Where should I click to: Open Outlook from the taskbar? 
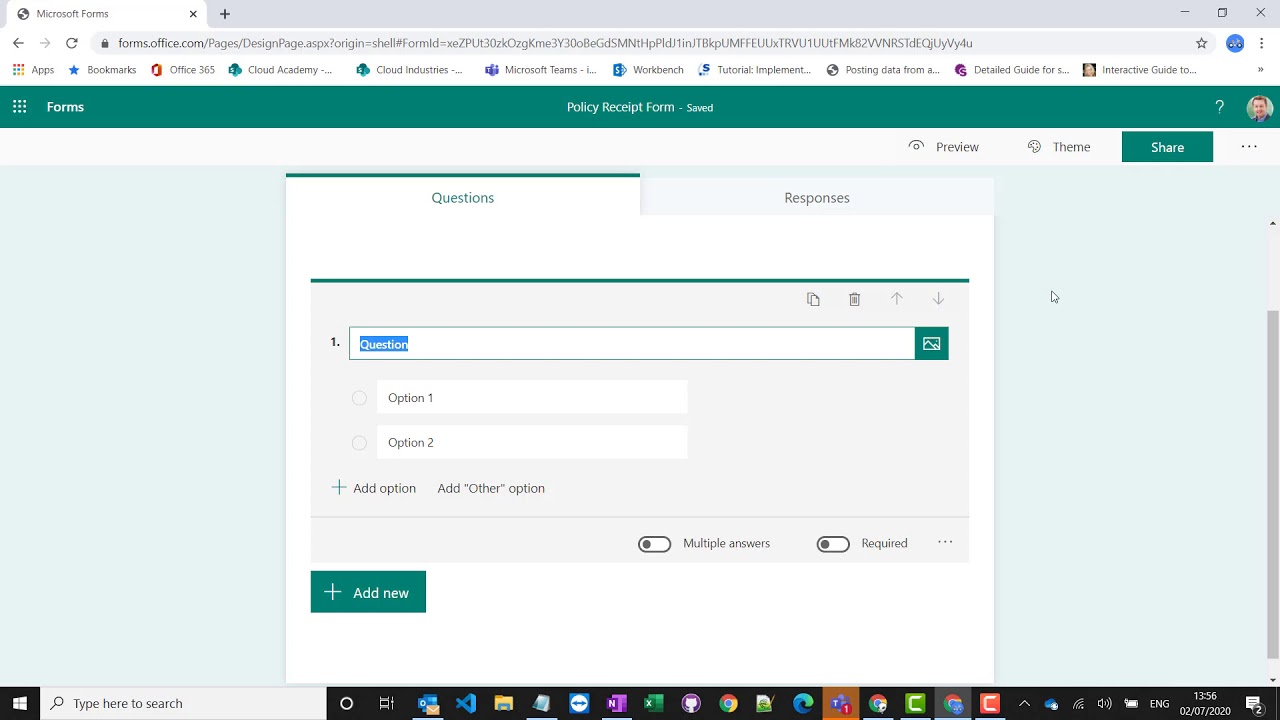[429, 703]
